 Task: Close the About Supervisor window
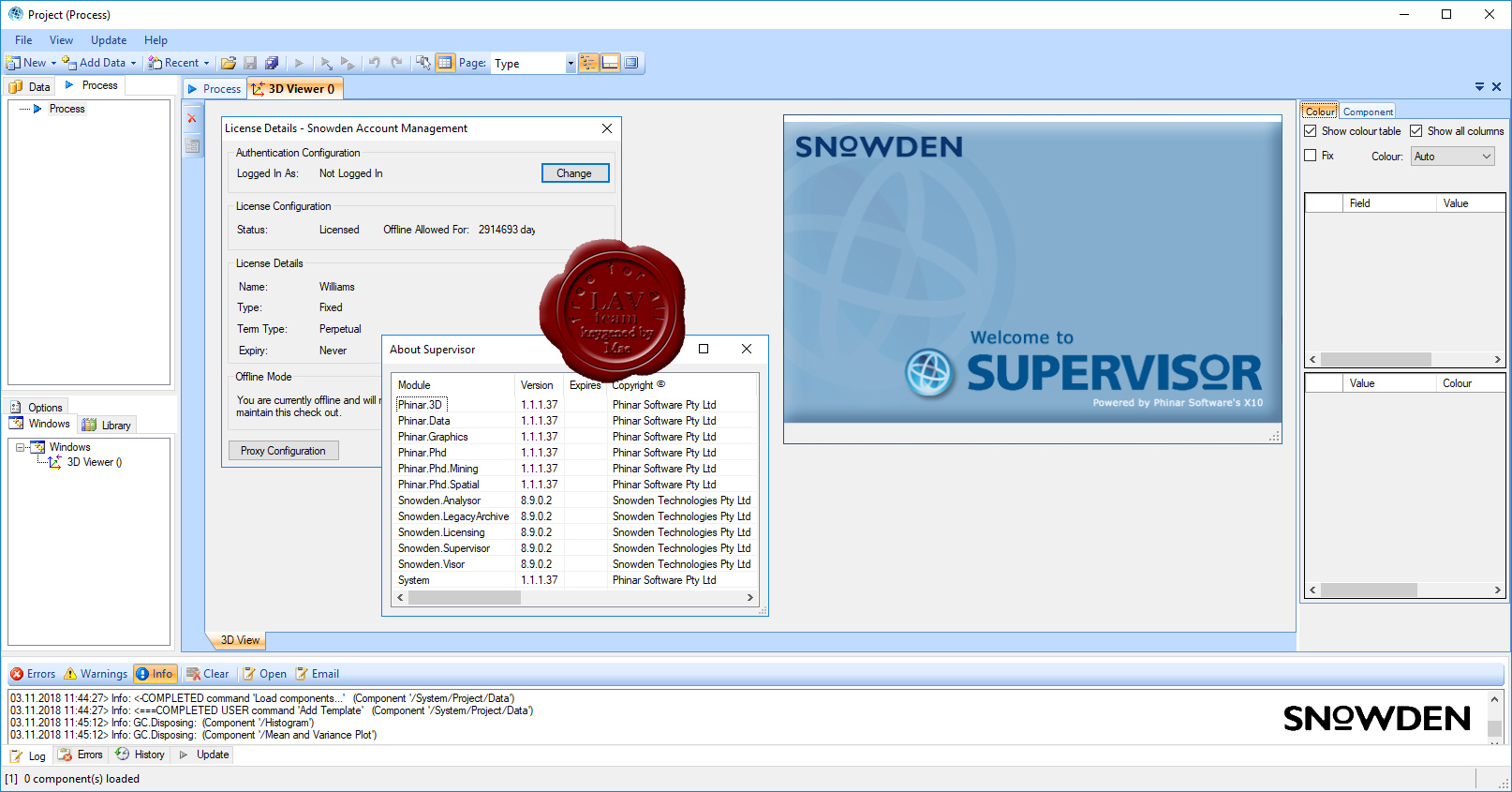pos(747,349)
